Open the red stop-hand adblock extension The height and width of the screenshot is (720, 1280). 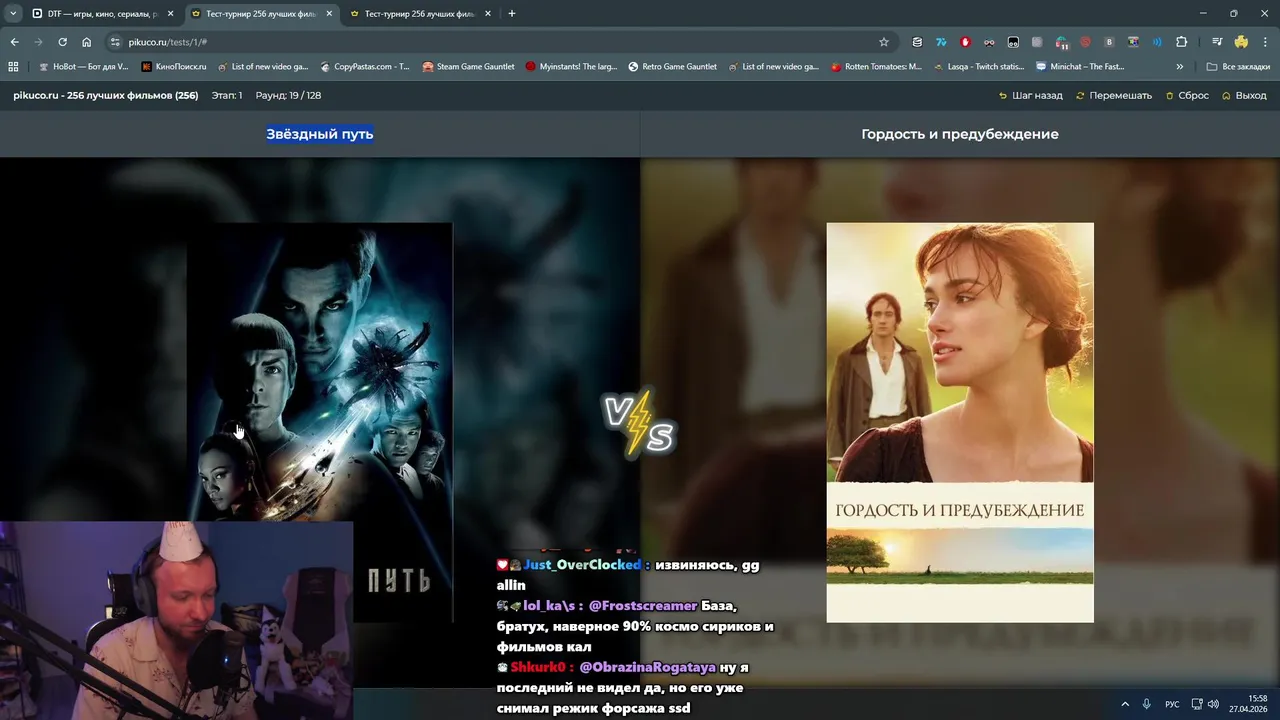click(x=965, y=42)
